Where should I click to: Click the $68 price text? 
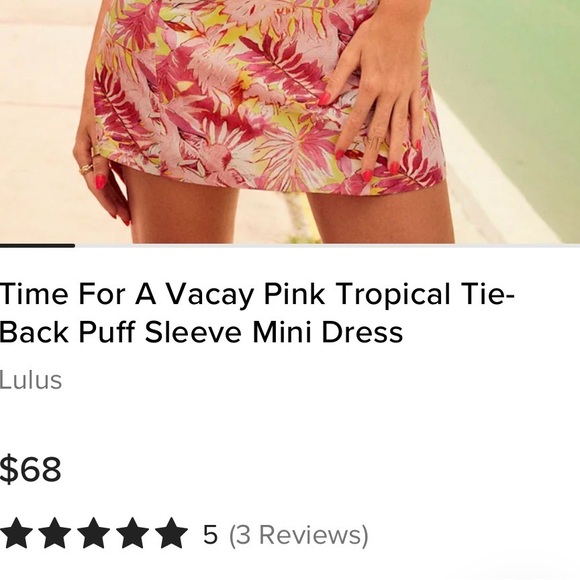click(x=30, y=469)
